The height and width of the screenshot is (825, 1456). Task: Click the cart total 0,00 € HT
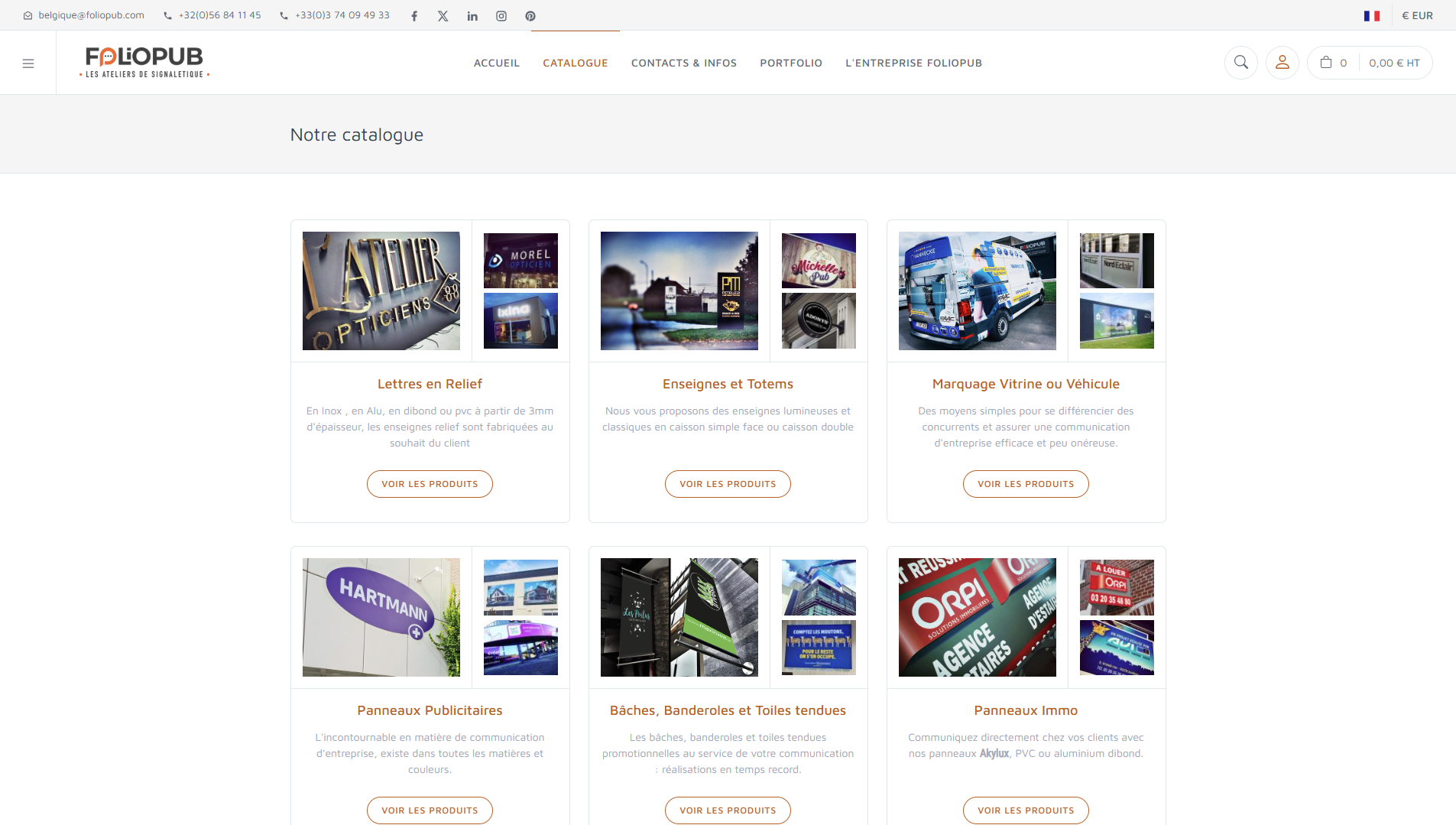pyautogui.click(x=1394, y=63)
